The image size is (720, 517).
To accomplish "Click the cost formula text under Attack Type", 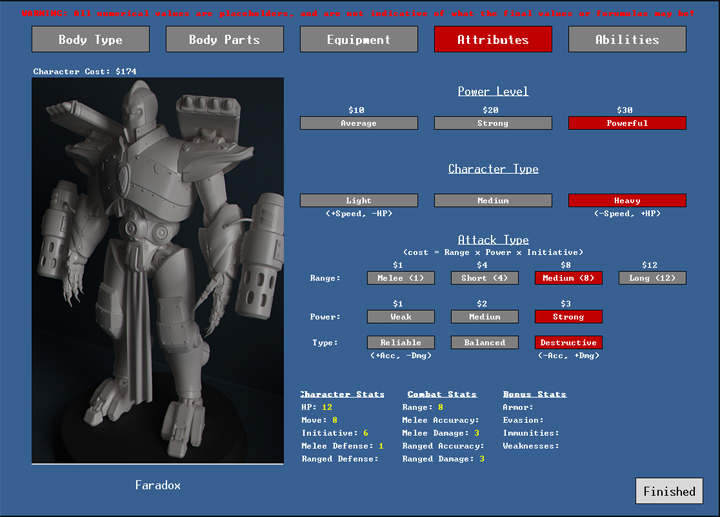I will click(493, 252).
